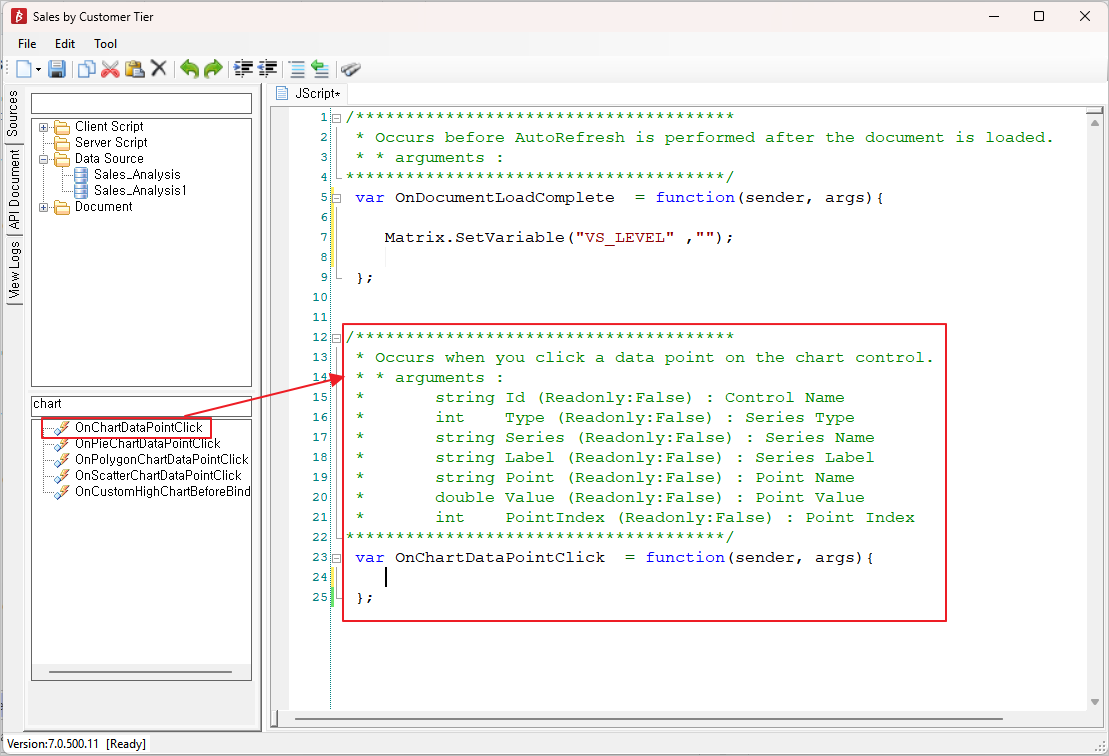Click the Save icon in toolbar
This screenshot has height=756, width=1109.
57,69
